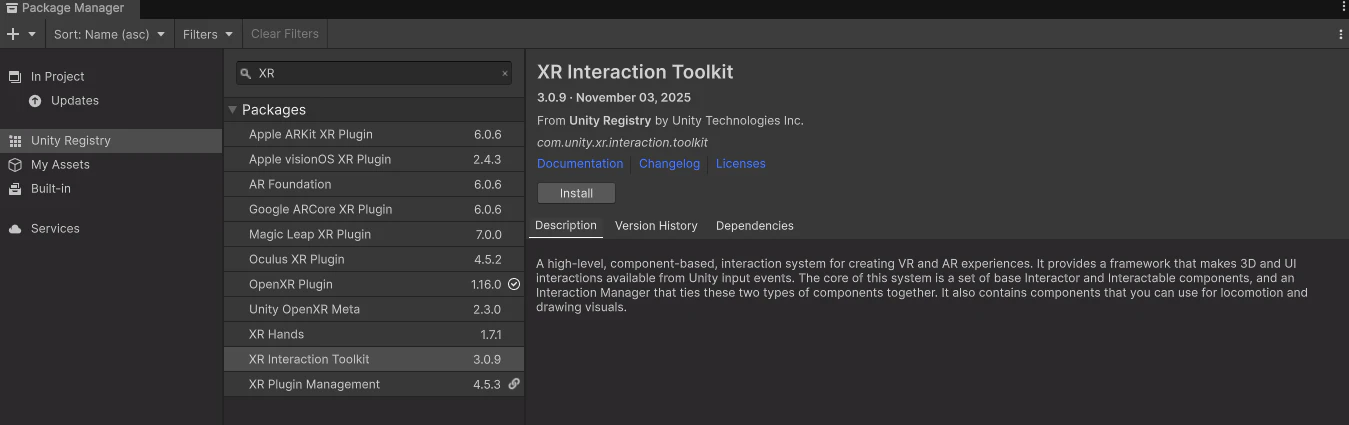Select Unity OpenXR Meta package
Screen dimensions: 1349x425
(374, 309)
